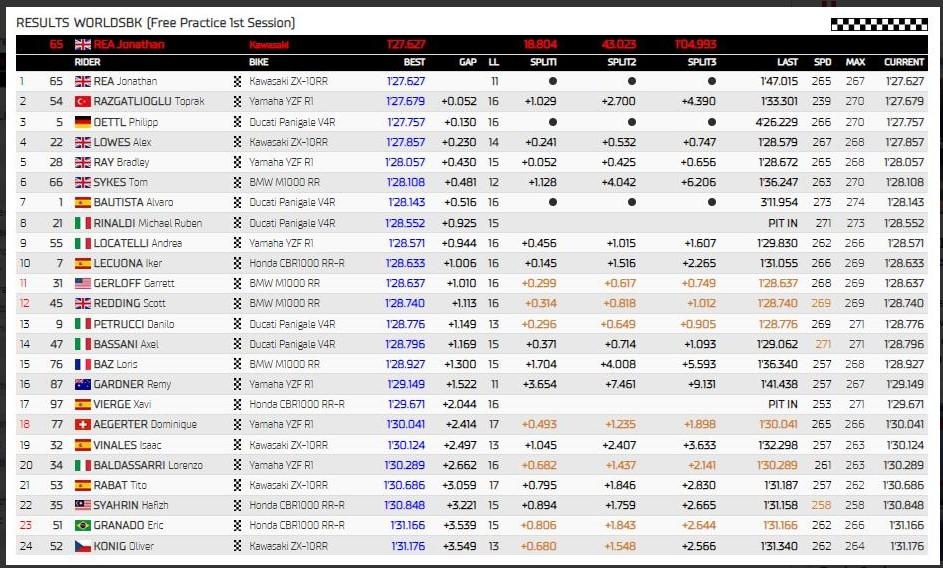943x568 pixels.
Task: Select rider name BAUTISTA Alvaro
Action: pos(134,203)
